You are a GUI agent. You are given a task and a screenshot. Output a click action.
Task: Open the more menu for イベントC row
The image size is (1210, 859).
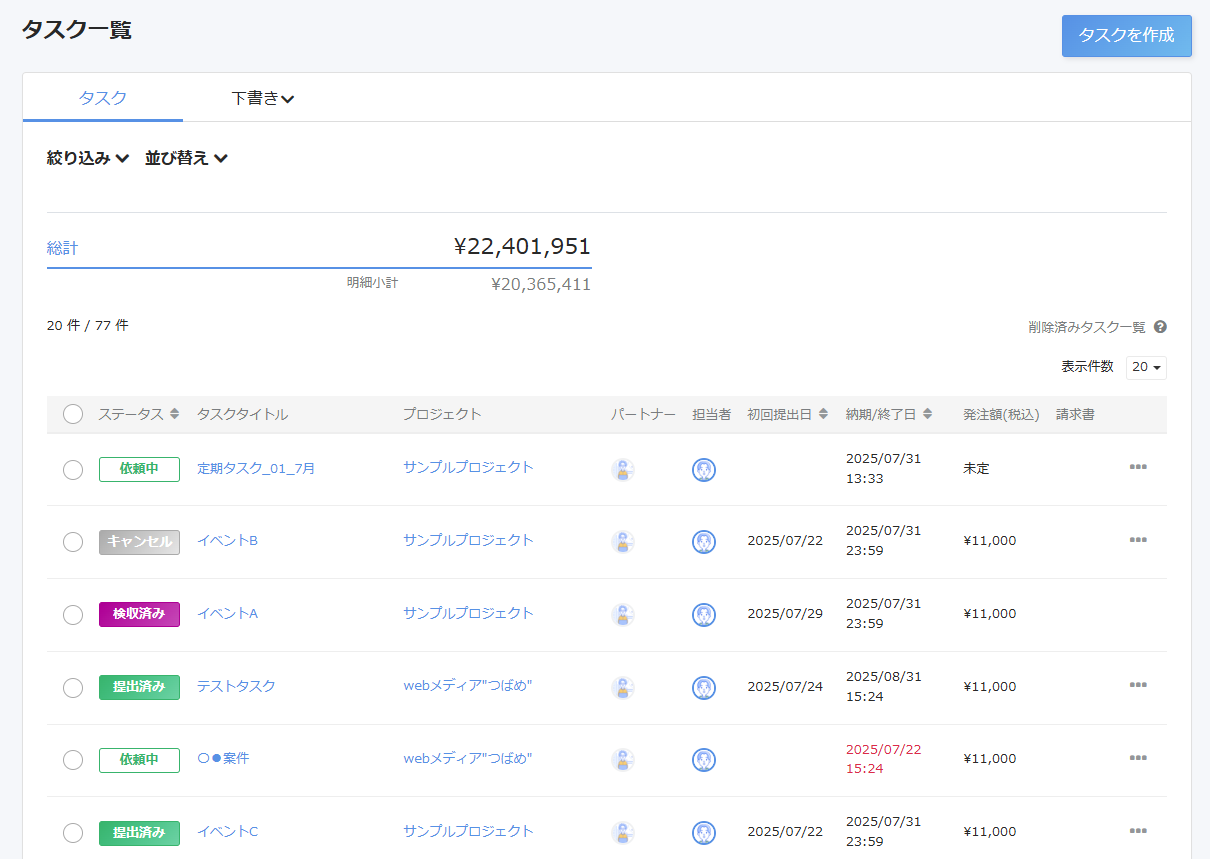[x=1138, y=830]
